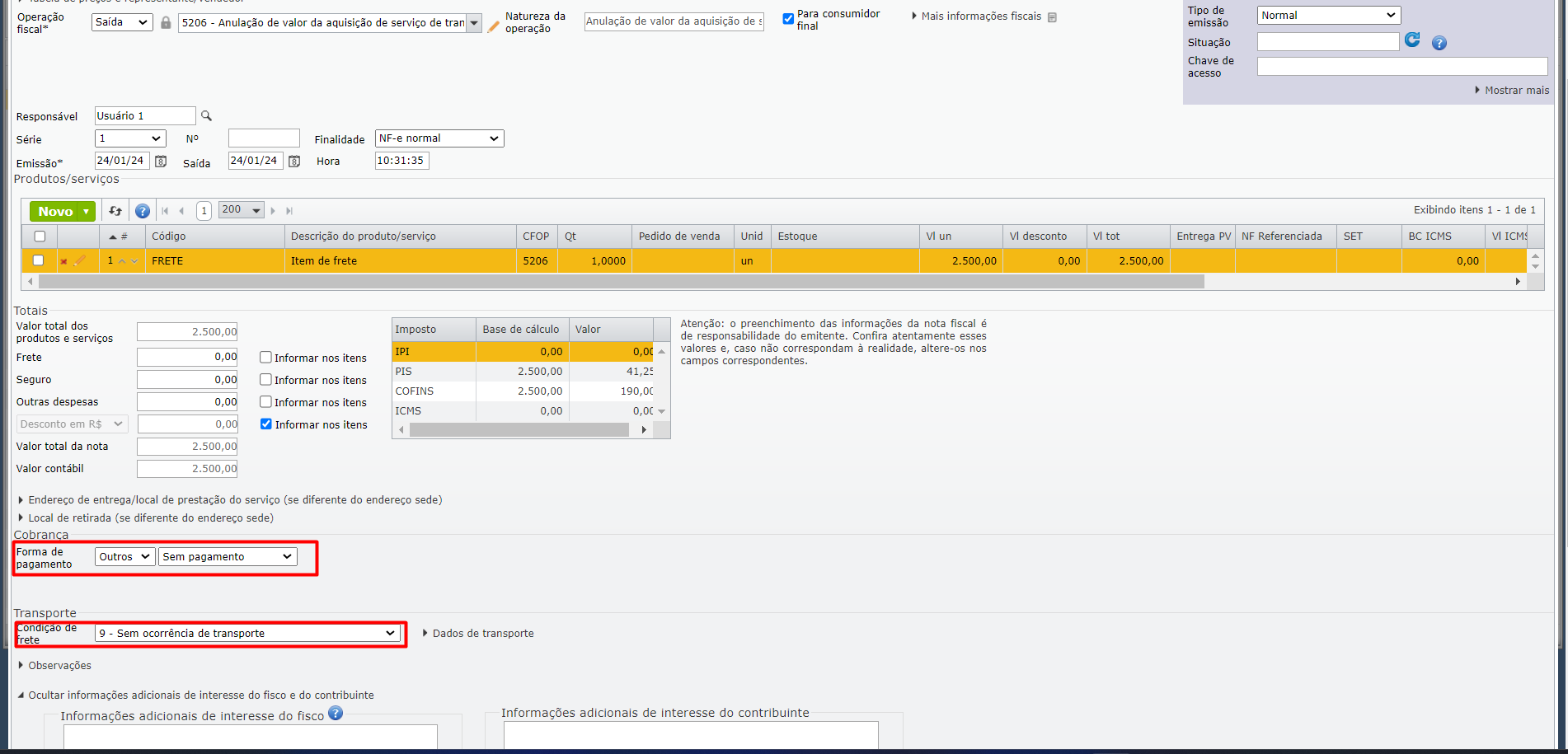Expand Mais informações fiscais
The height and width of the screenshot is (754, 1568).
(x=978, y=16)
